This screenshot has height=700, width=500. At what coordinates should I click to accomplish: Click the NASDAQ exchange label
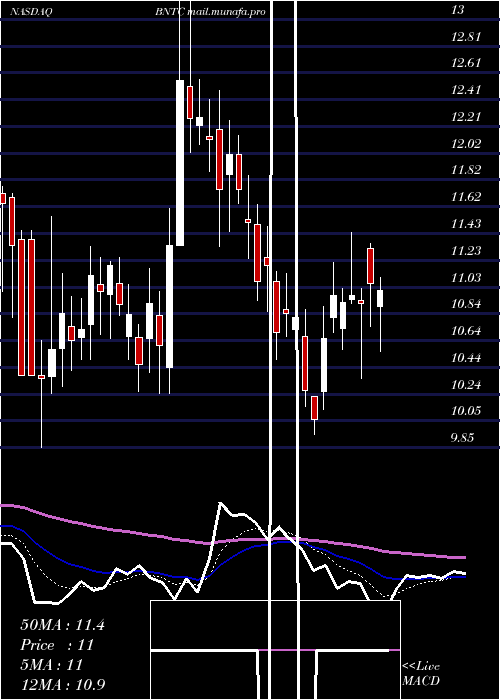(32, 12)
